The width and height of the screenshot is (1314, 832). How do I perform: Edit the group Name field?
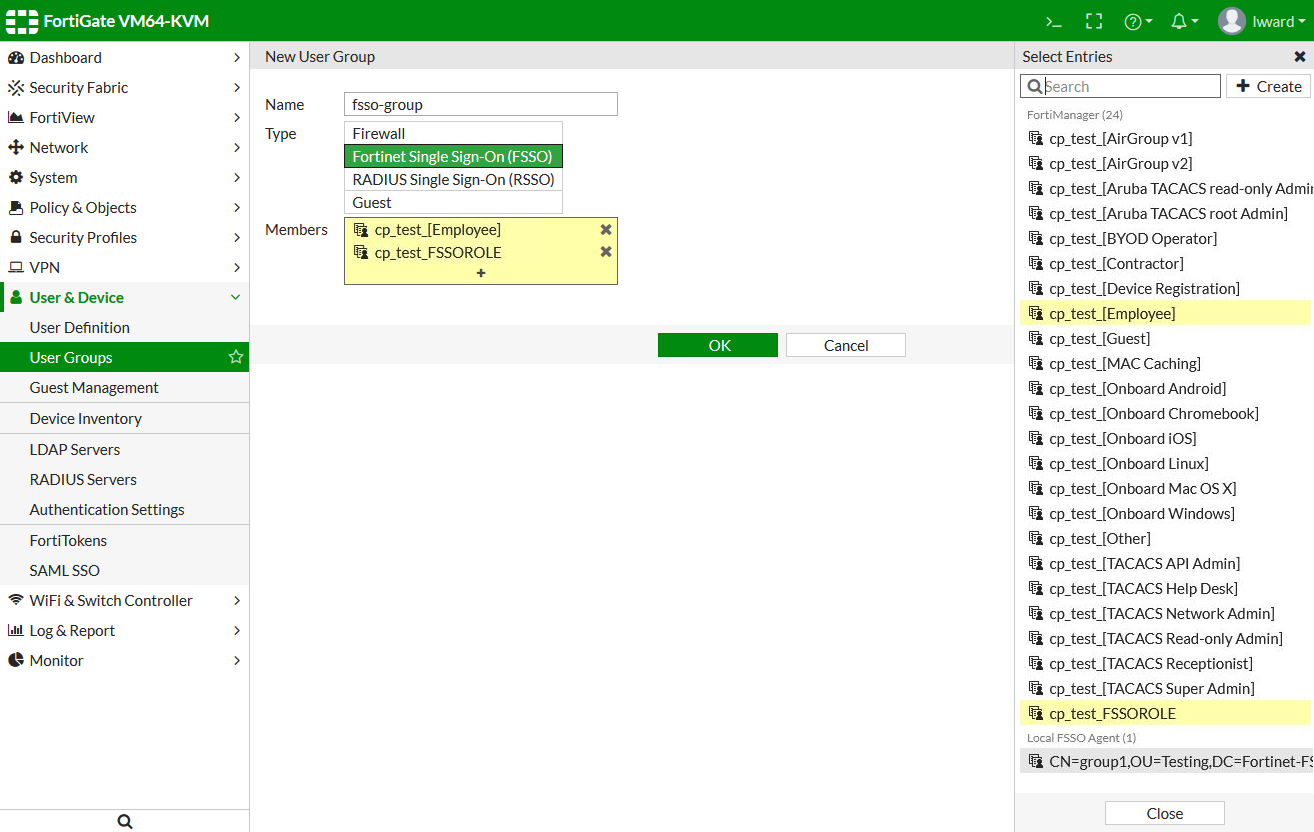(x=481, y=104)
